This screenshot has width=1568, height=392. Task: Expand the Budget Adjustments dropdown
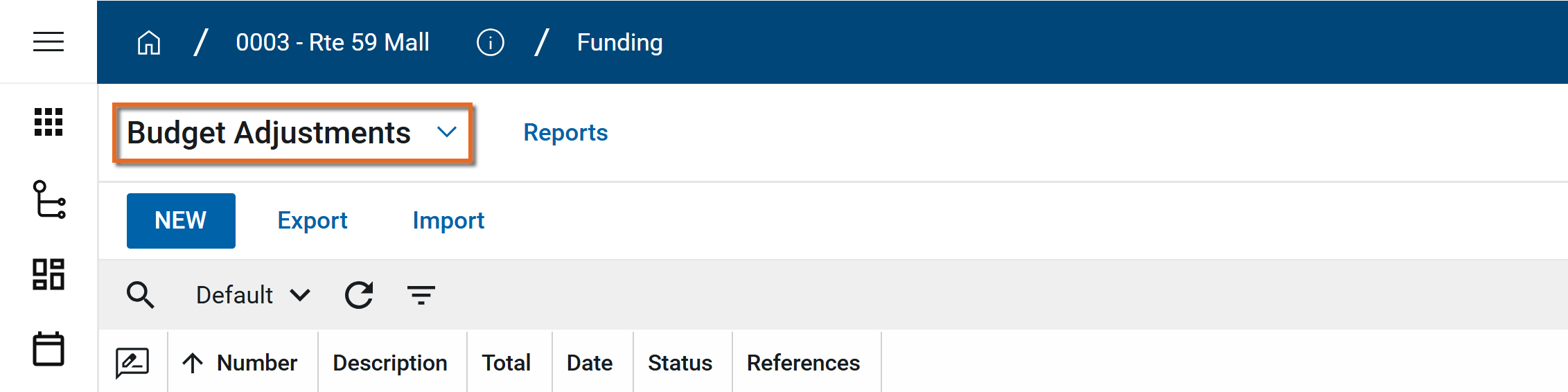point(446,132)
